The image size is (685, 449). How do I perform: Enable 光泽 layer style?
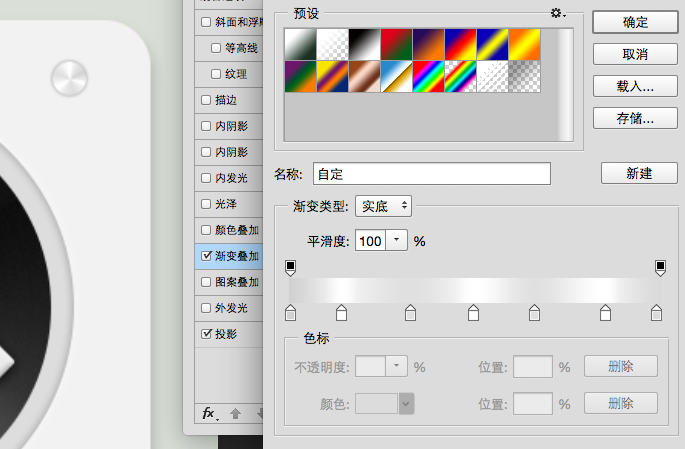pos(206,204)
